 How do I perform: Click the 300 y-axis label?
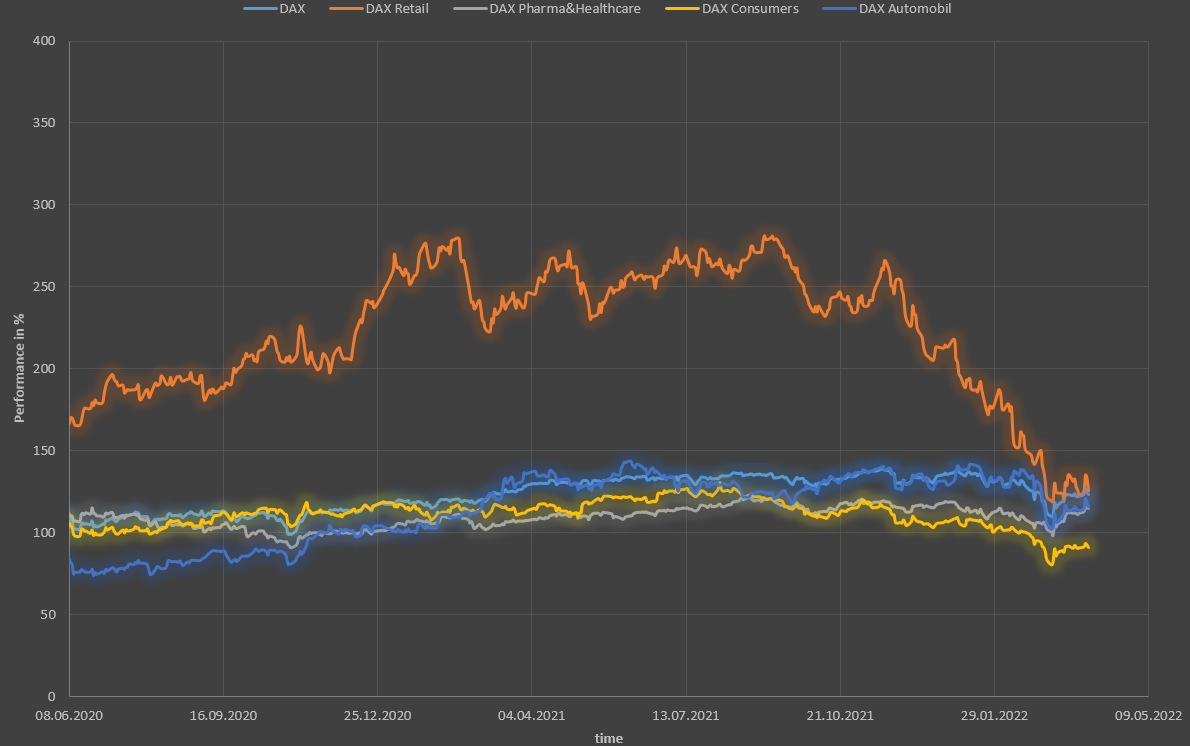point(44,205)
